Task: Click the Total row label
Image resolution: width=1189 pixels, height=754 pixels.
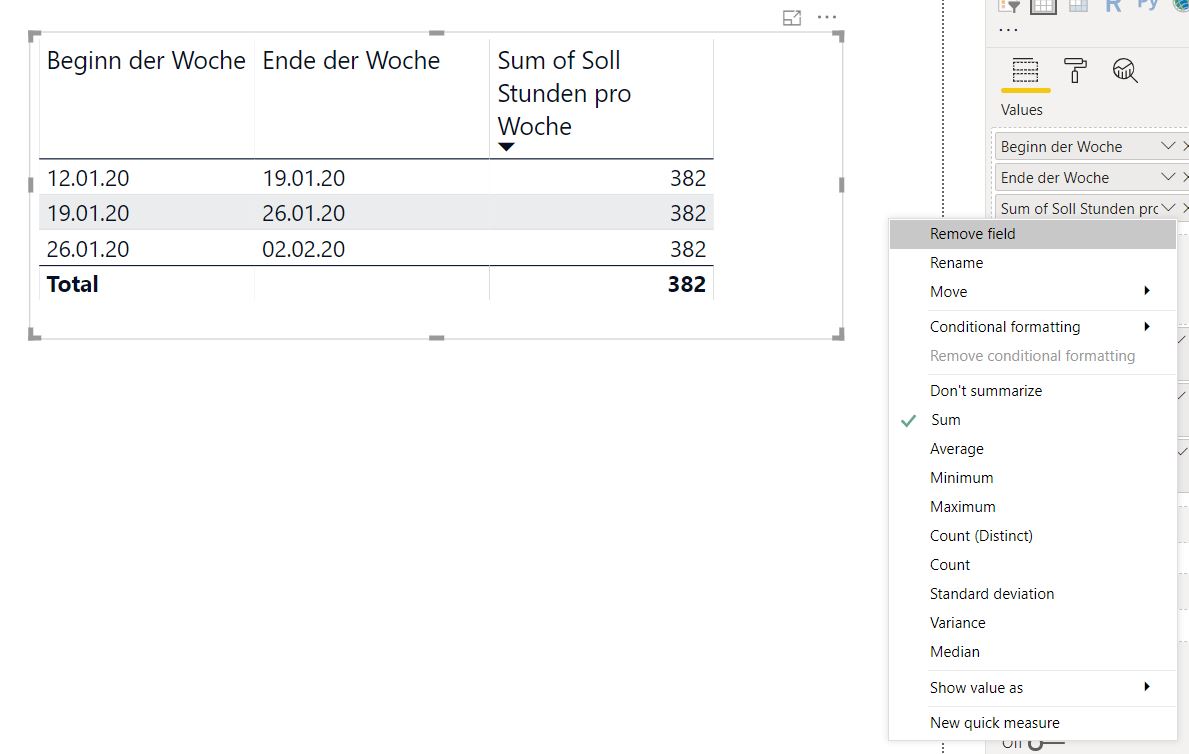Action: (72, 284)
